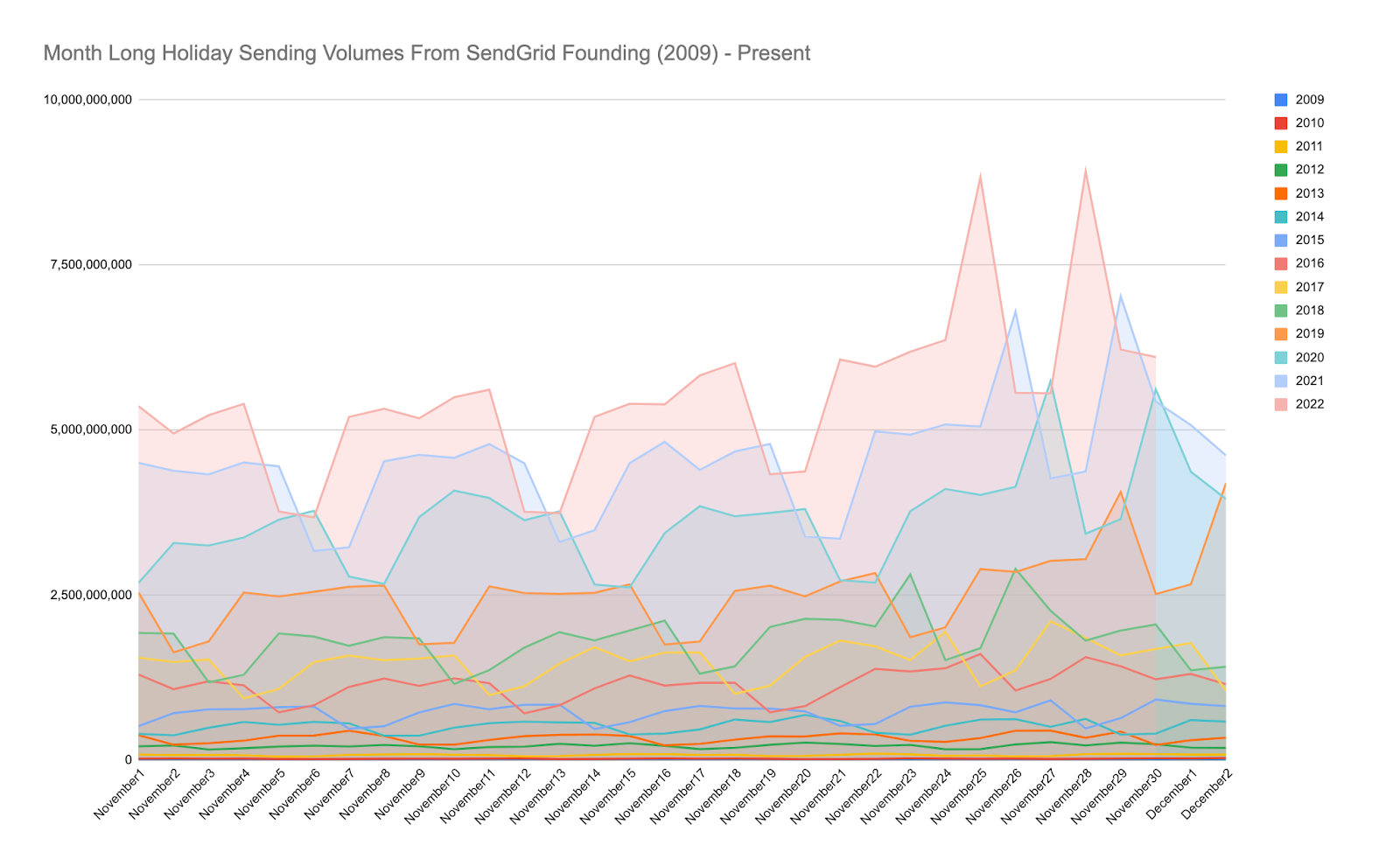The image size is (1400, 866).
Task: Click the chart title about Holiday Sending Volumes
Action: coord(427,53)
